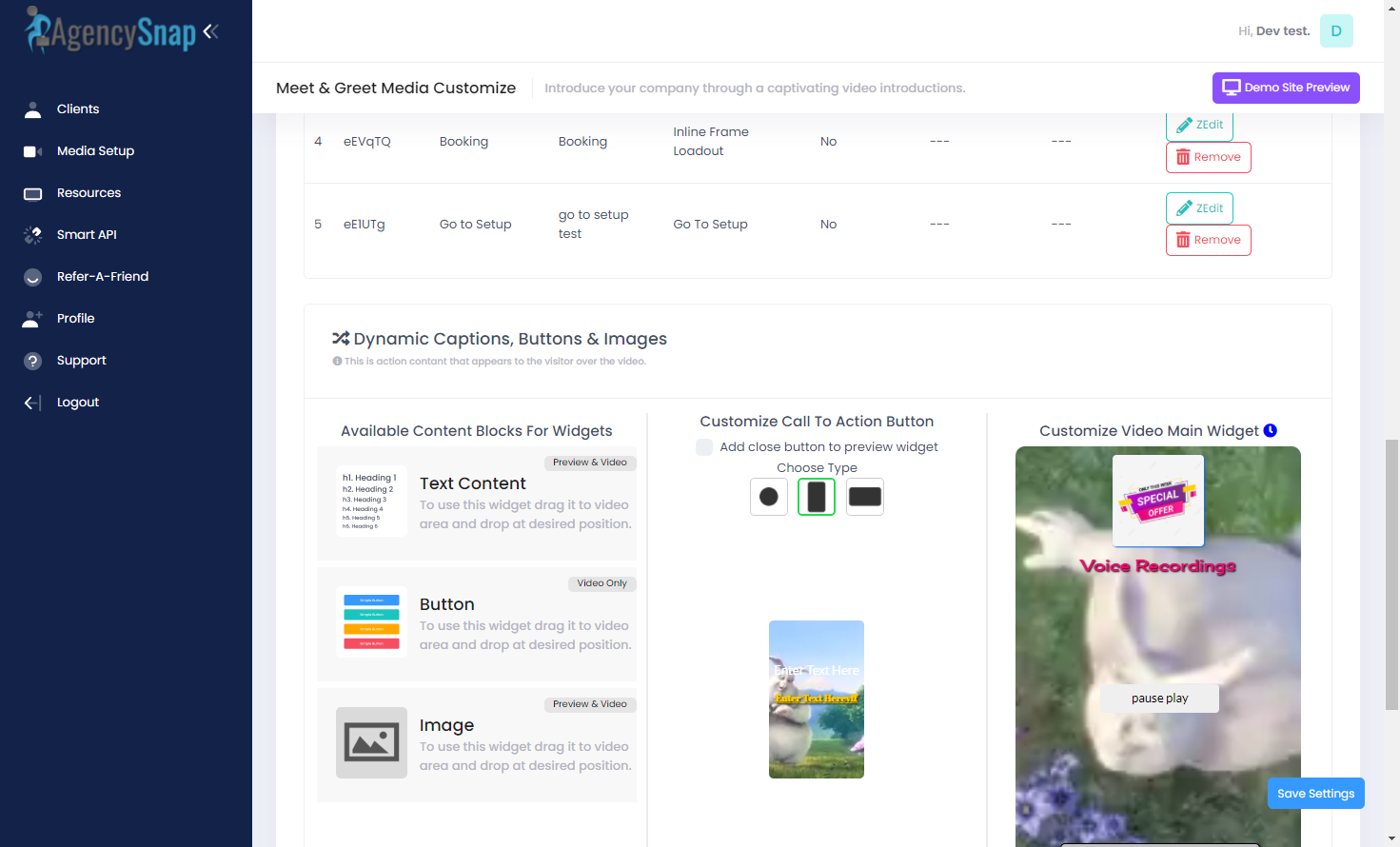Click the Refer-A-Friend smiley icon
The height and width of the screenshot is (847, 1400).
(32, 277)
